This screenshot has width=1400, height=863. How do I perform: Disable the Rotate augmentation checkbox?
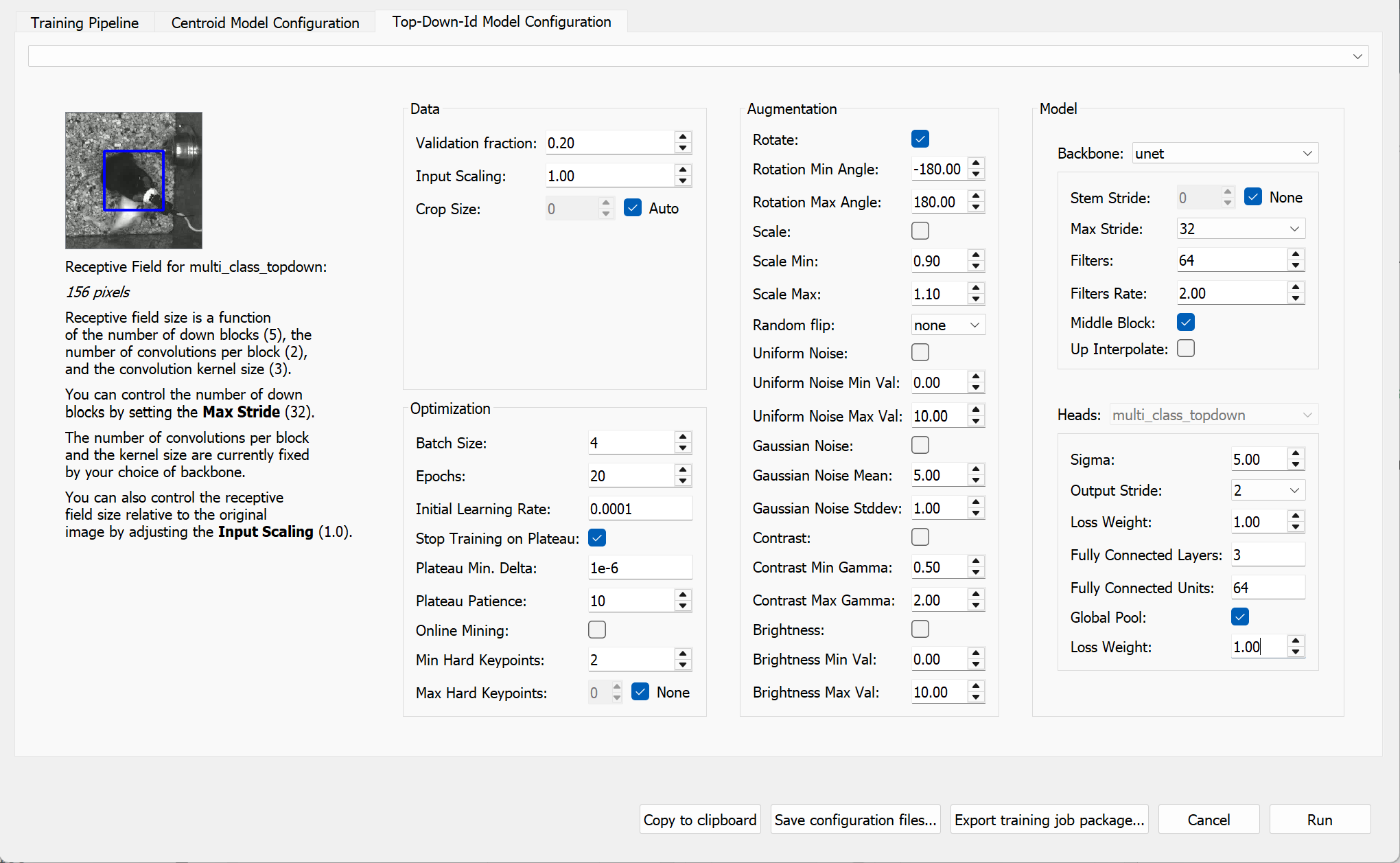point(920,139)
